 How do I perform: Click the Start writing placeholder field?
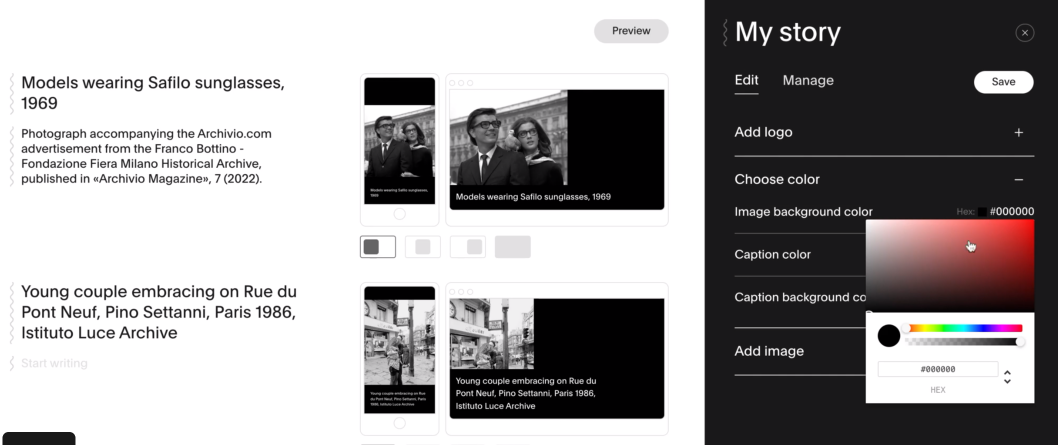(x=54, y=363)
